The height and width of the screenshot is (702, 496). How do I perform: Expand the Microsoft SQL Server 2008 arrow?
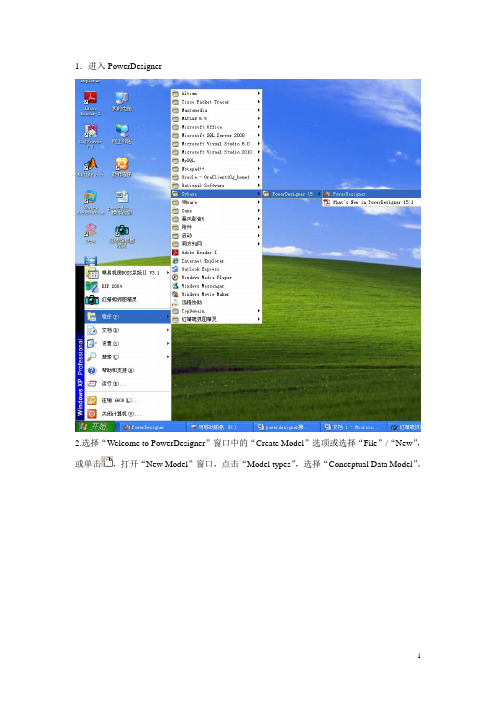(x=259, y=135)
